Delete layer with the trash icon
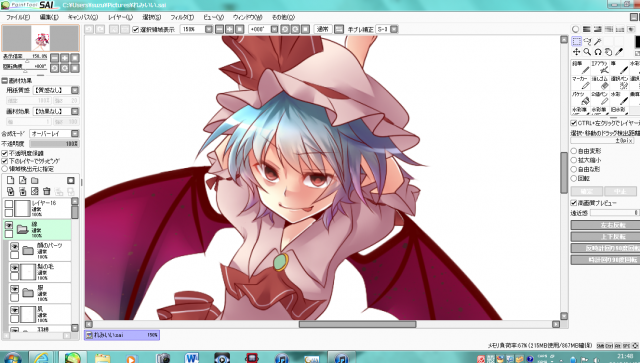This screenshot has height=363, width=640. 47,191
